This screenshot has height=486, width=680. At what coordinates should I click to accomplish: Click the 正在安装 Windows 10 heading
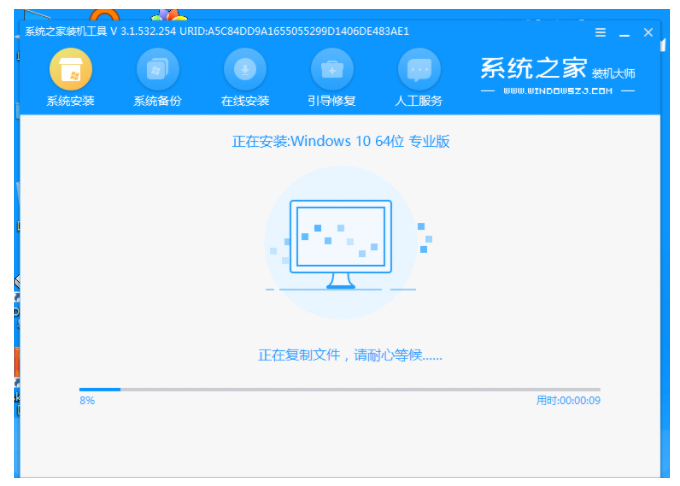tap(340, 142)
